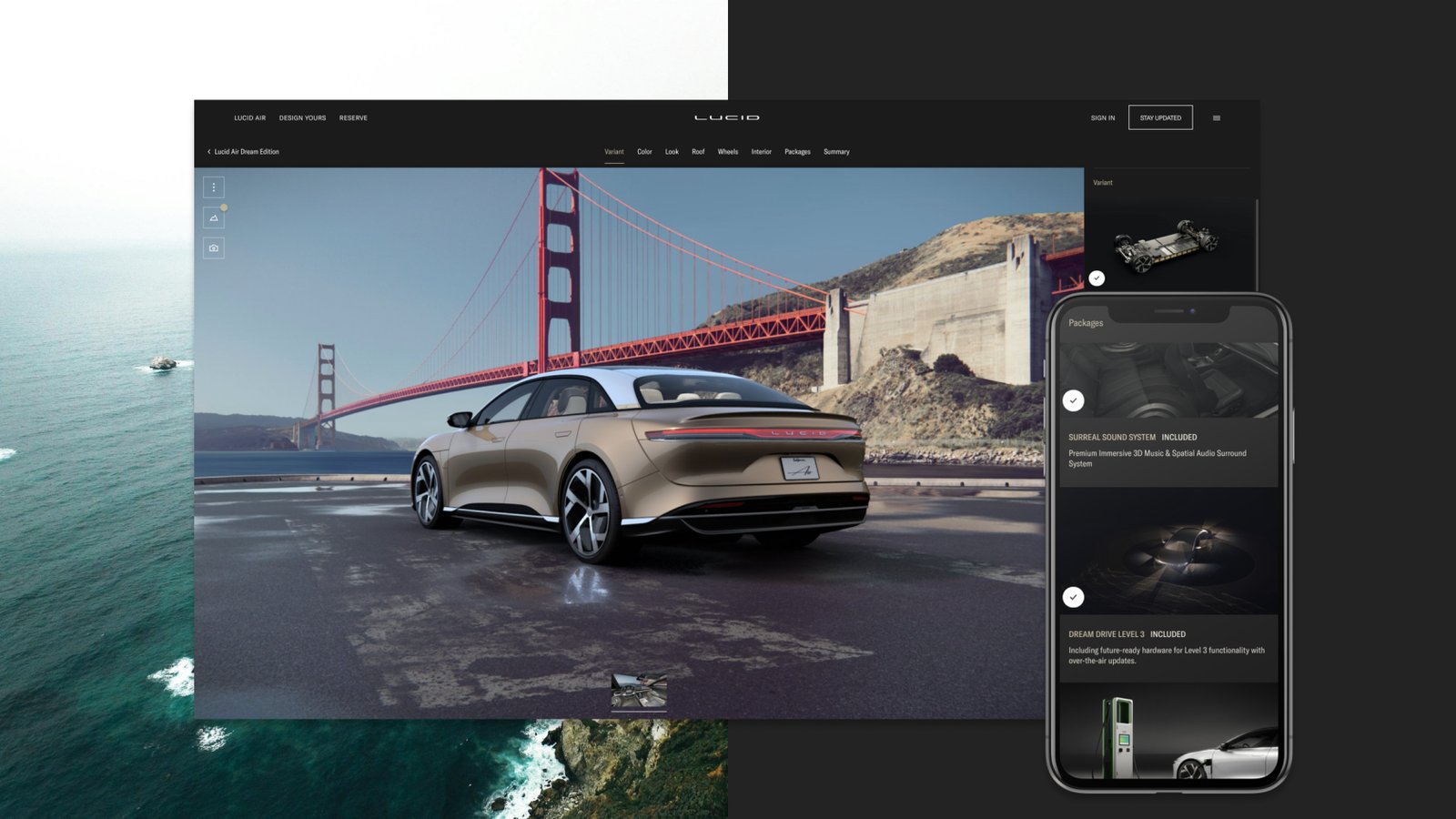Viewport: 1456px width, 819px height.
Task: Click the 'Packages' heading on phone
Action: pos(1086,323)
